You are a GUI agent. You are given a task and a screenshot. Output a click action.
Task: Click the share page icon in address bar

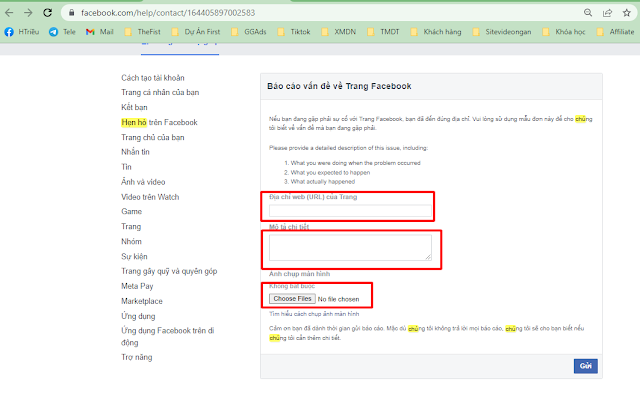coord(607,13)
